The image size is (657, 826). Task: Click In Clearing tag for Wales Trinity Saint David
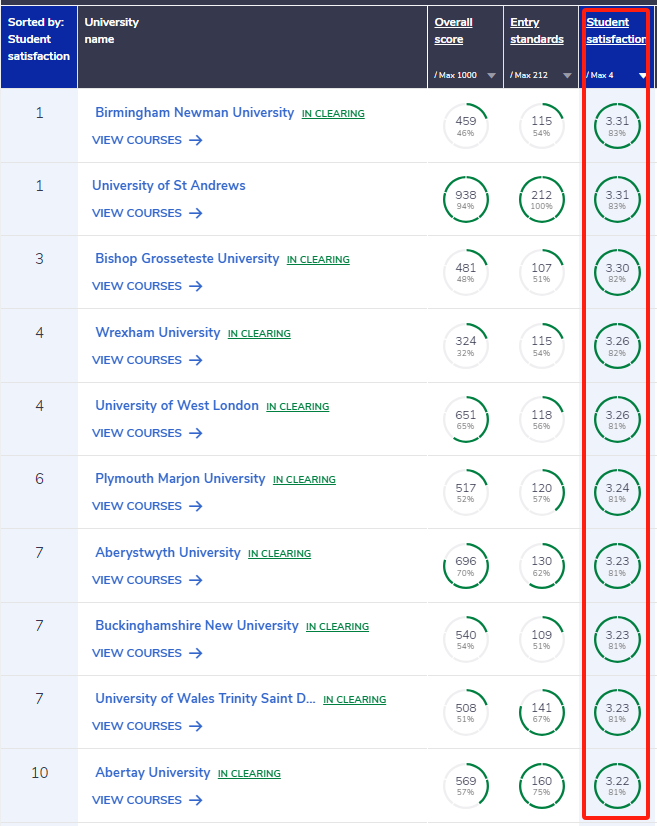click(x=355, y=700)
